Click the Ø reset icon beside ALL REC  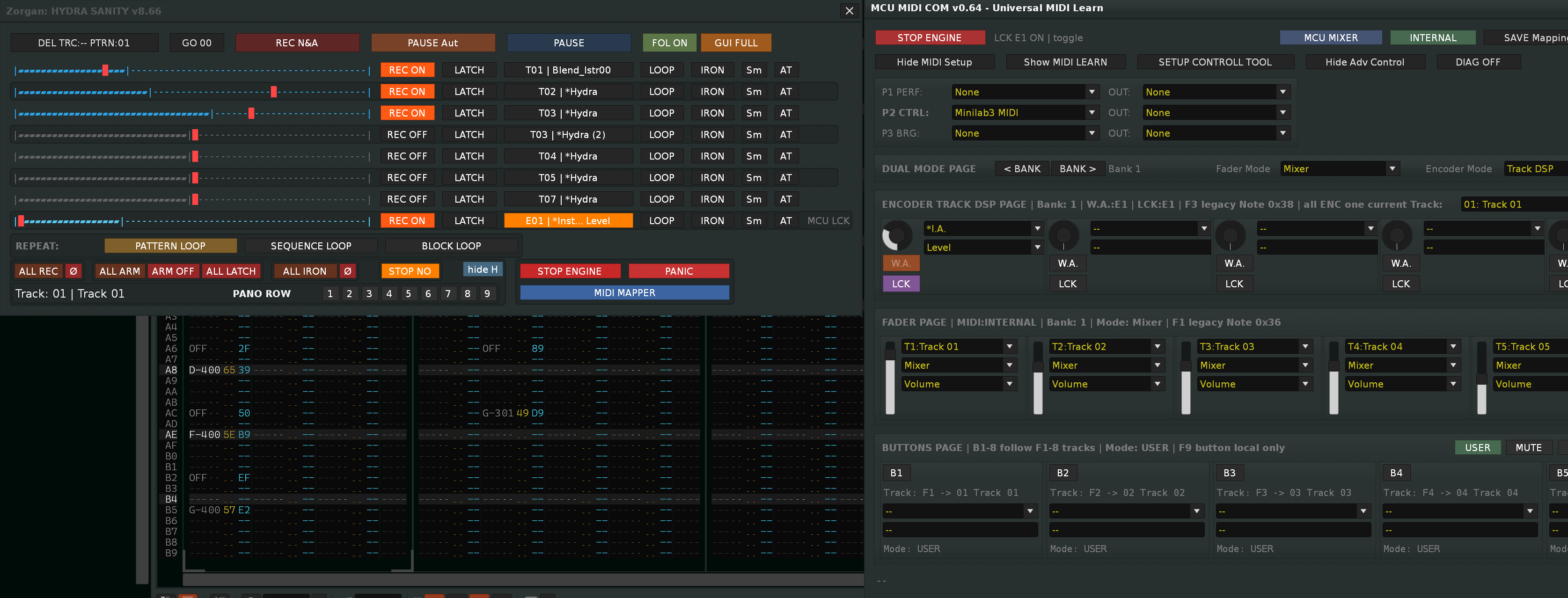point(73,271)
